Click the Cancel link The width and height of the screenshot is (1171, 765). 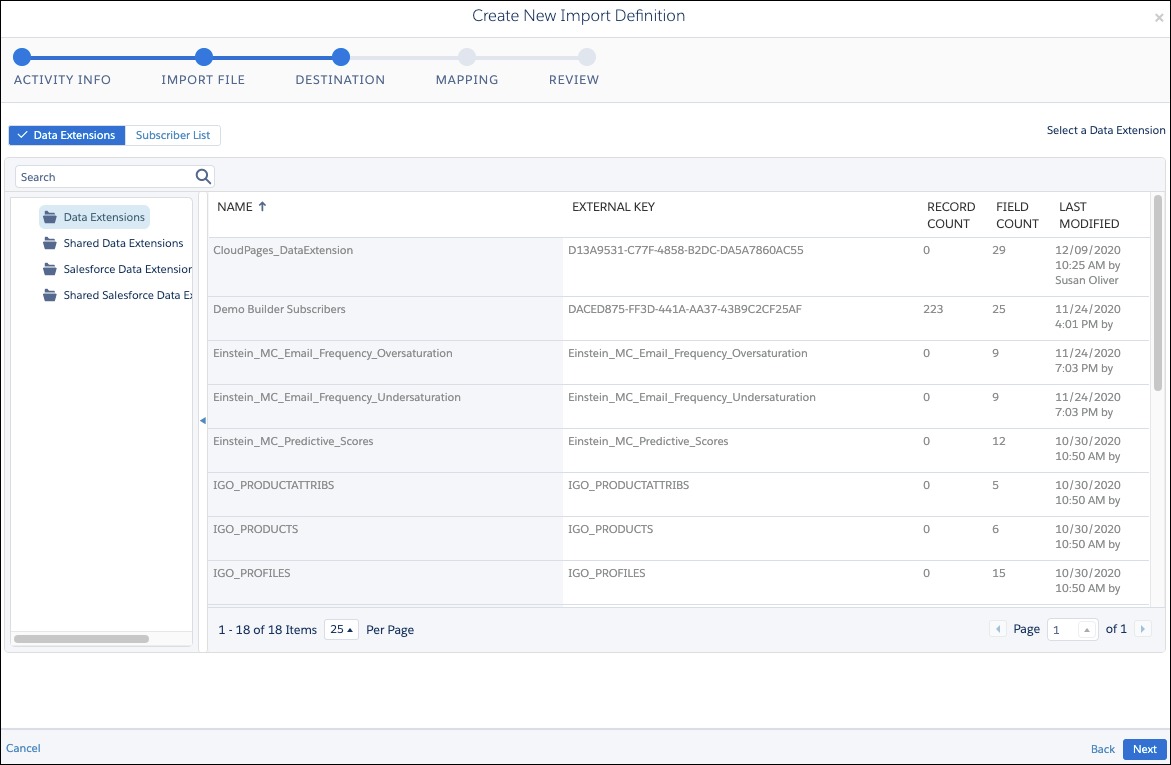coord(23,748)
